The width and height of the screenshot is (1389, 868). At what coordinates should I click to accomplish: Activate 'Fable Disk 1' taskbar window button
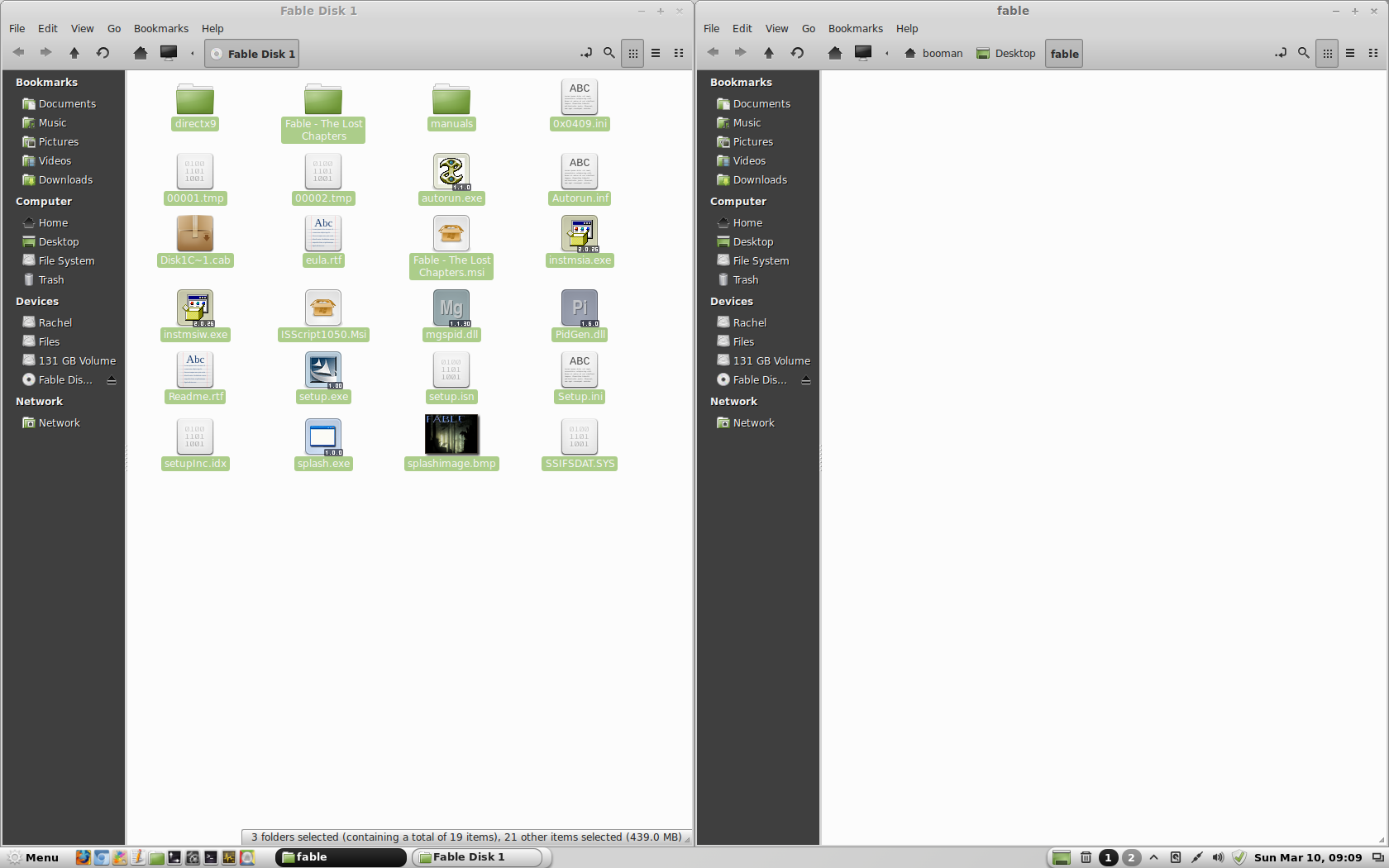pos(477,857)
